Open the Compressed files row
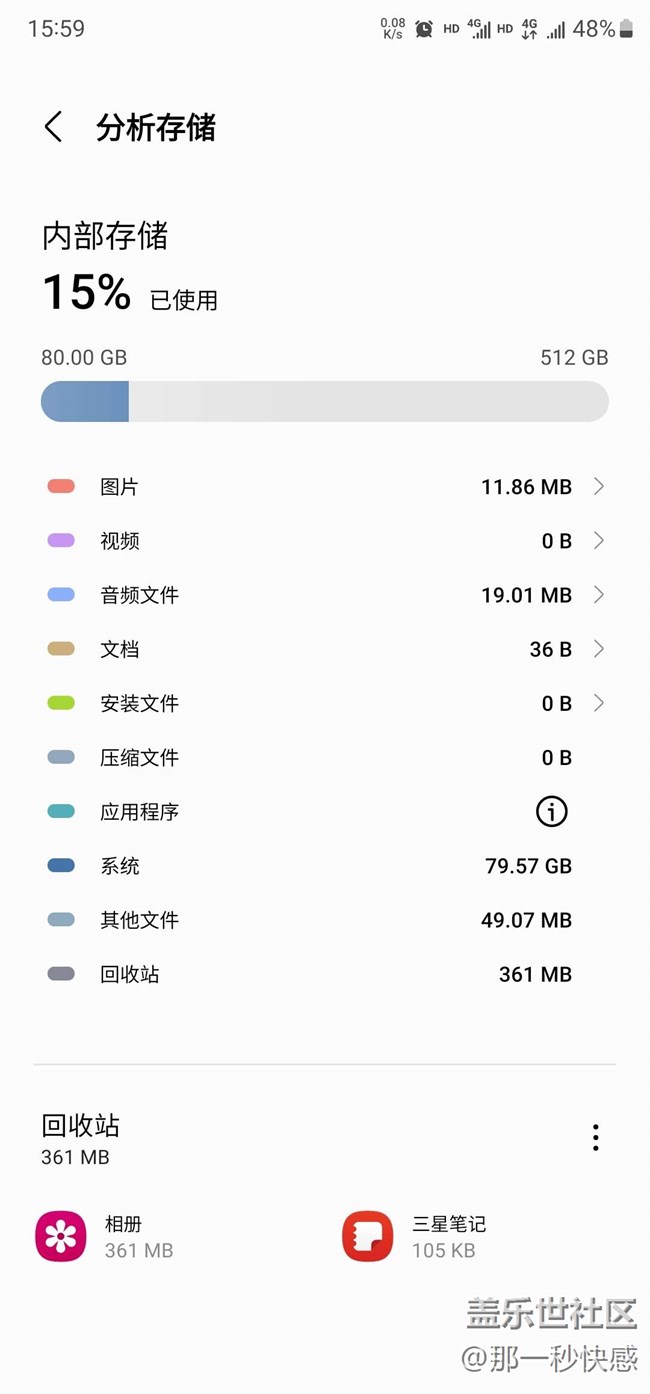Viewport: 650px width, 1394px height. click(x=324, y=758)
